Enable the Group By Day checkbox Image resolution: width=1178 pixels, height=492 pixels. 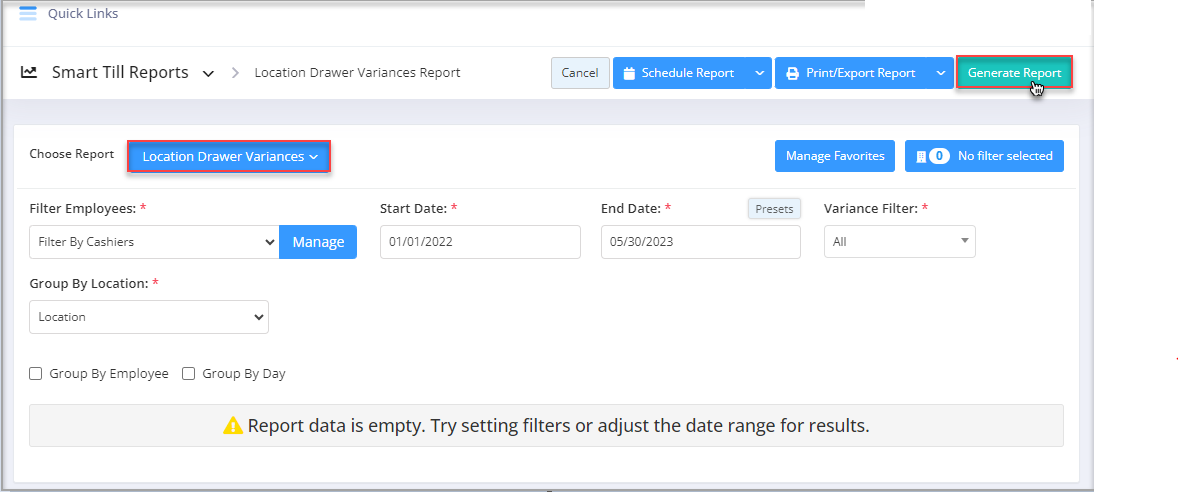click(x=189, y=373)
